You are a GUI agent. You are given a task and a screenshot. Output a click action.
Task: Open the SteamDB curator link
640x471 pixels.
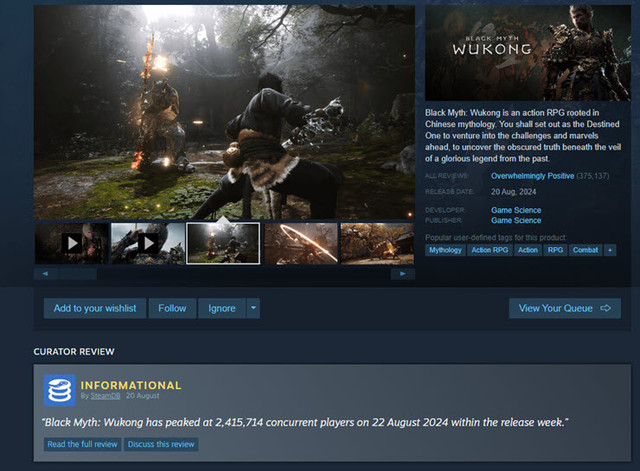105,396
